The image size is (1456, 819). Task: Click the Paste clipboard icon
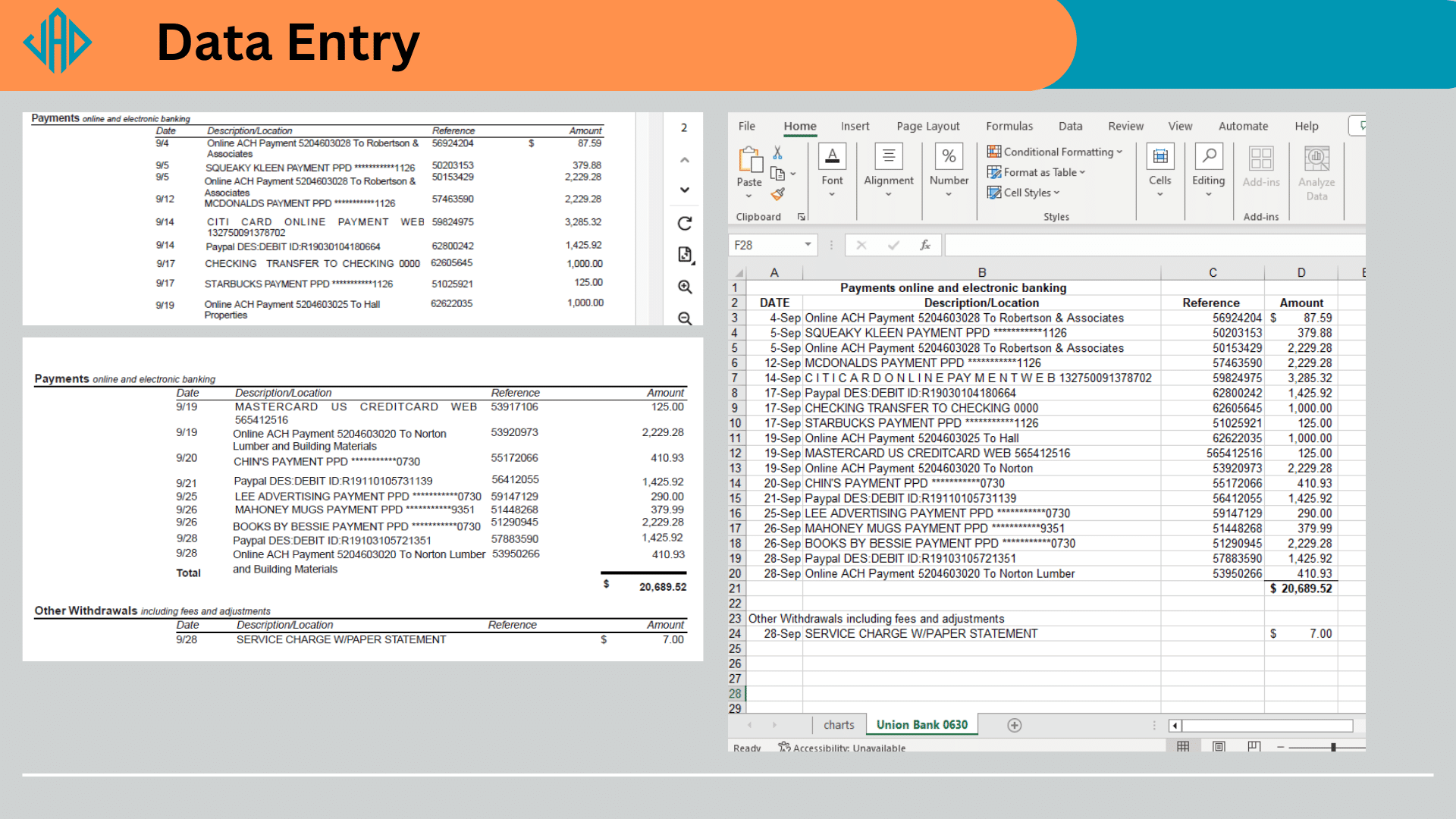(x=749, y=160)
